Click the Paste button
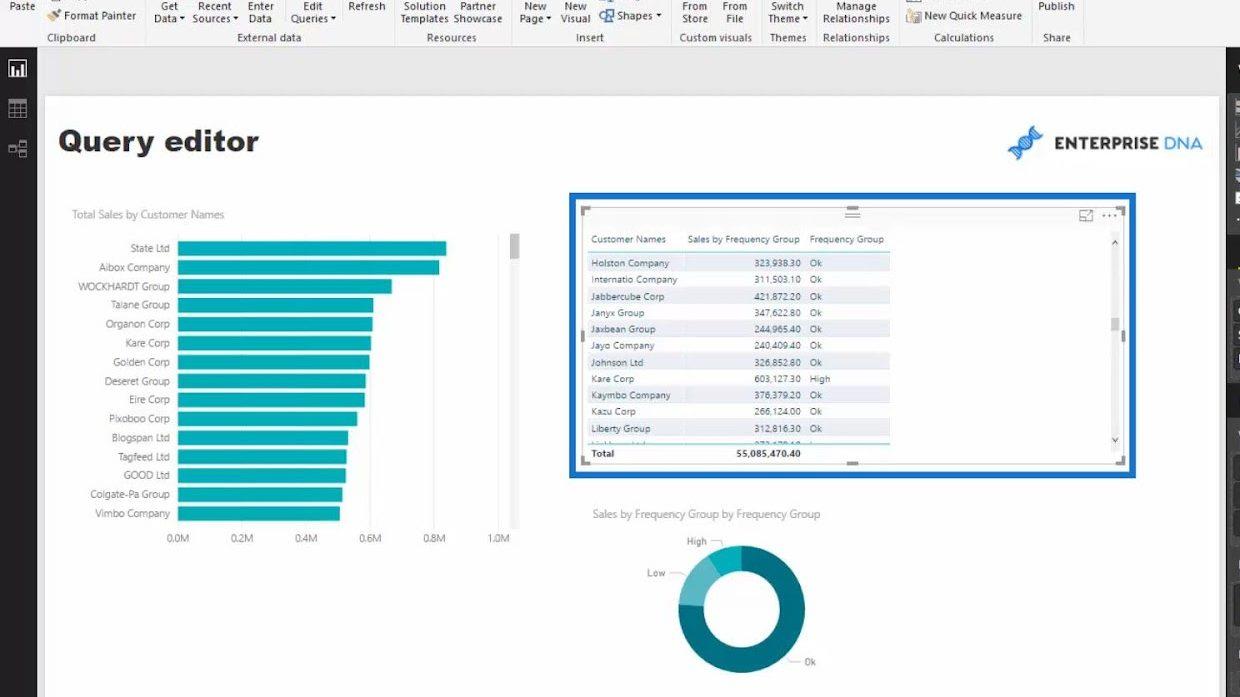 click(x=22, y=7)
